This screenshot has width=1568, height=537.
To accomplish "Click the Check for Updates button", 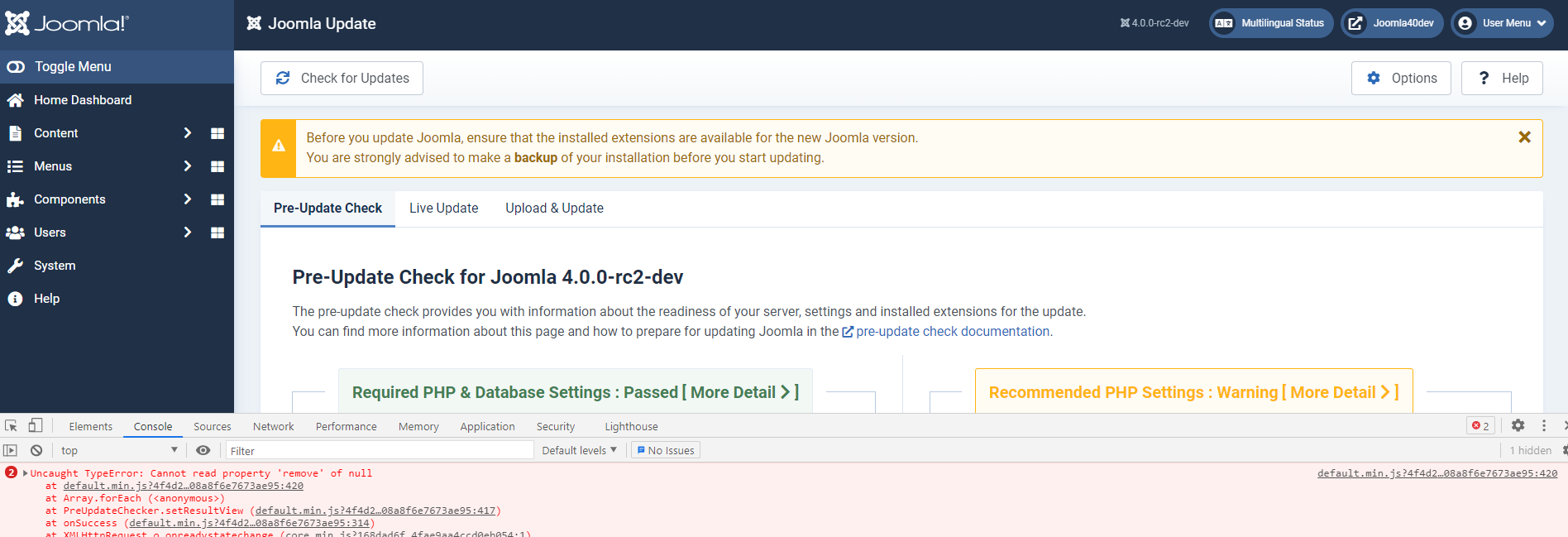I will (x=342, y=78).
